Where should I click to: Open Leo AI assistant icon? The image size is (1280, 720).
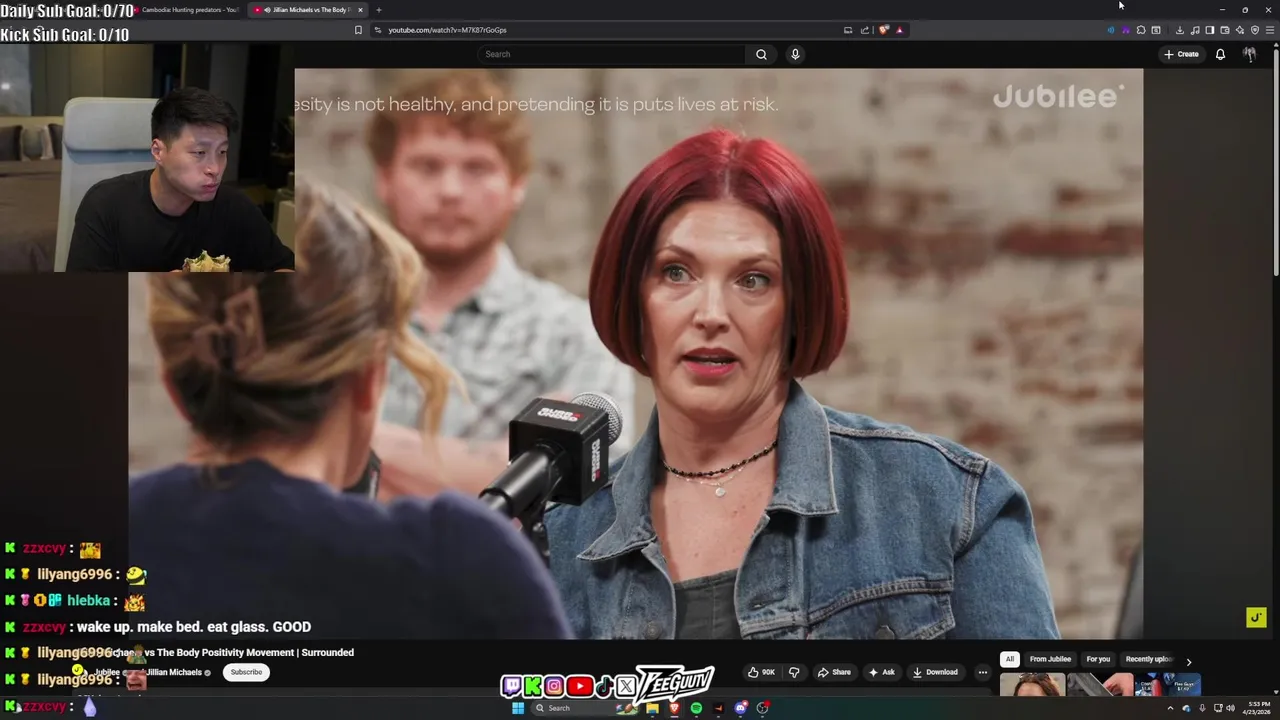pyautogui.click(x=1240, y=30)
